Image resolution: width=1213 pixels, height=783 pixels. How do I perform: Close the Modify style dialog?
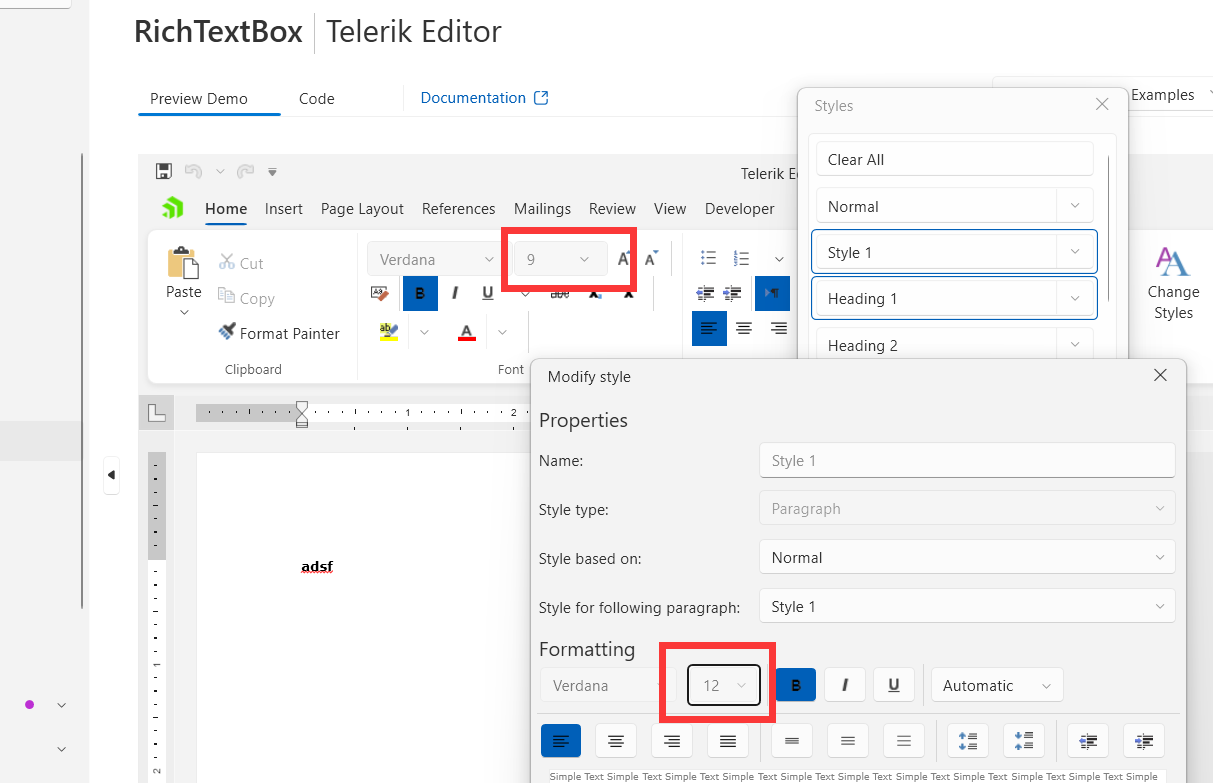click(x=1160, y=375)
